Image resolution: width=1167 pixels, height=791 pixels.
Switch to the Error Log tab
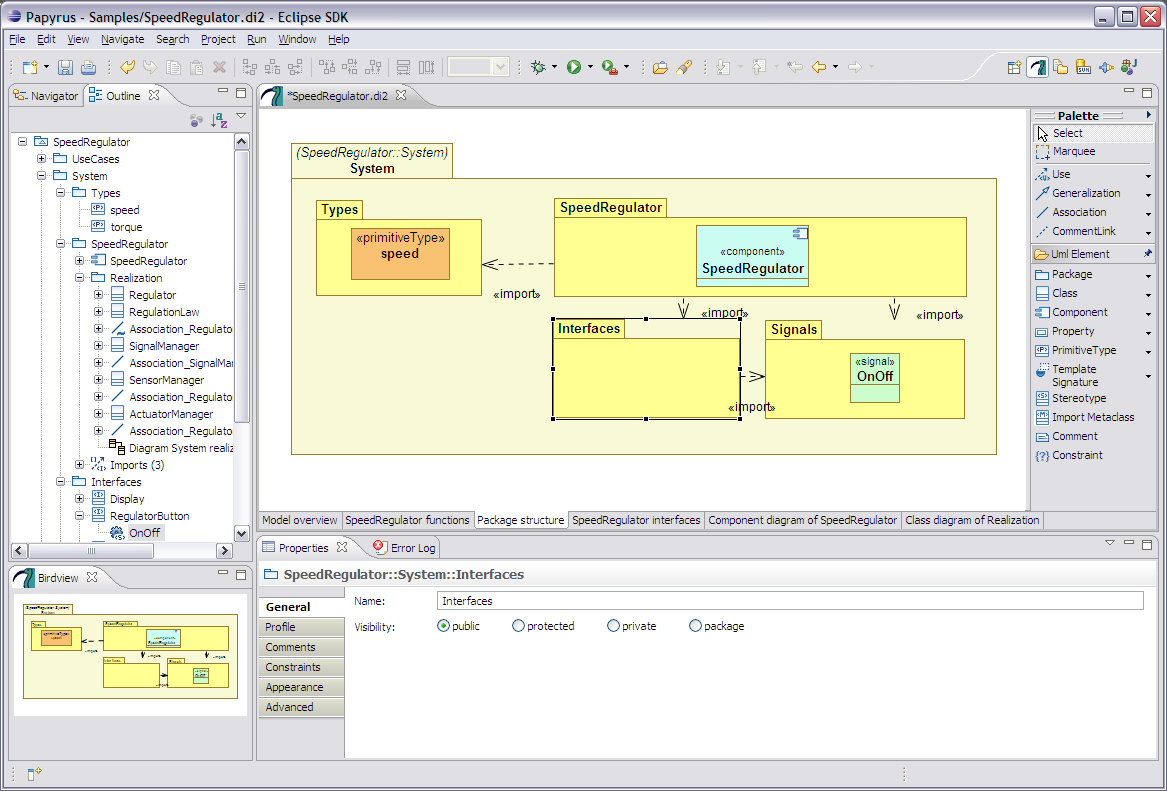tap(405, 548)
